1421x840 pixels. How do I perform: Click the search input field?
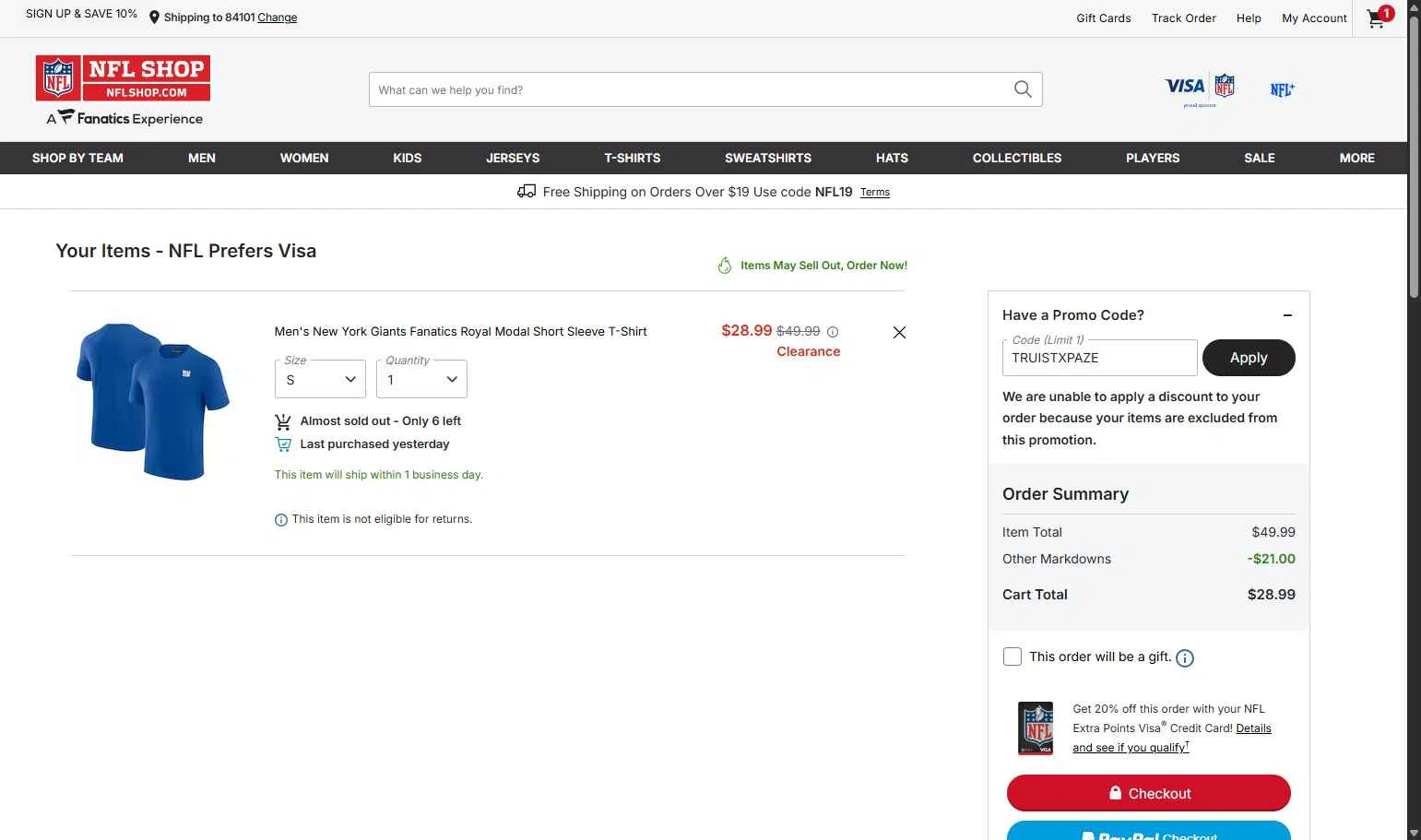(x=692, y=89)
